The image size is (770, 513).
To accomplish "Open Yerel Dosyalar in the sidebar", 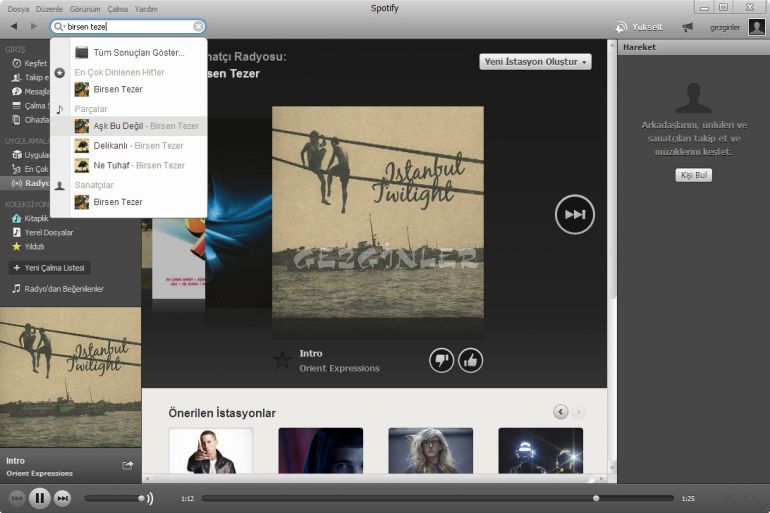I will tap(43, 233).
